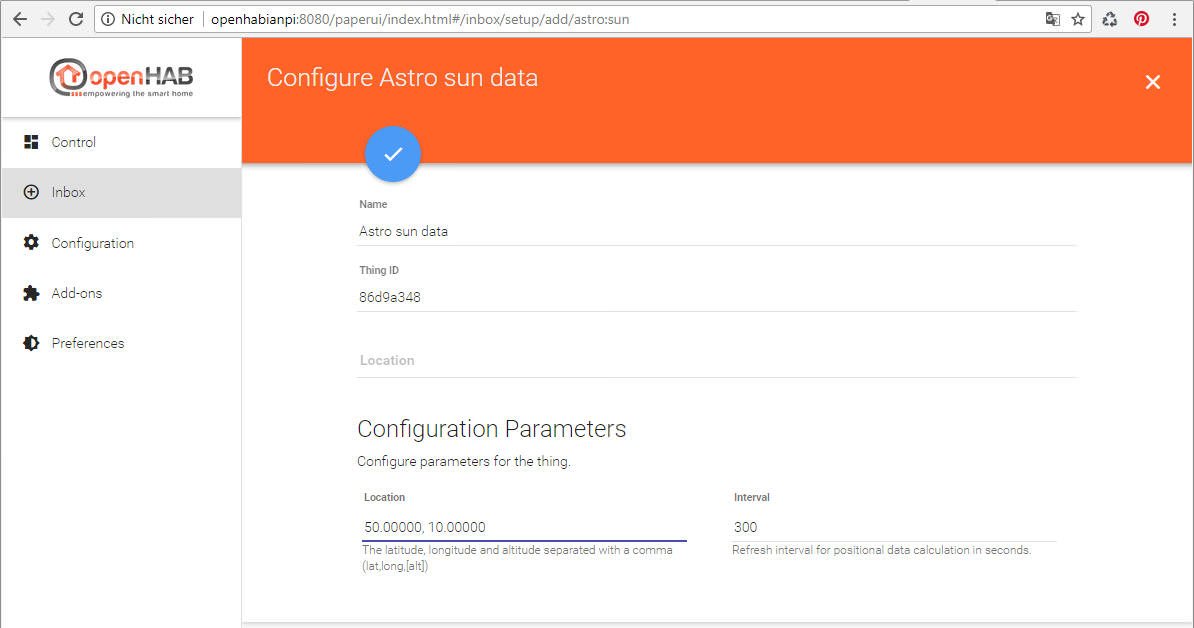Edit the Interval field value 300
This screenshot has height=628, width=1194.
click(893, 527)
